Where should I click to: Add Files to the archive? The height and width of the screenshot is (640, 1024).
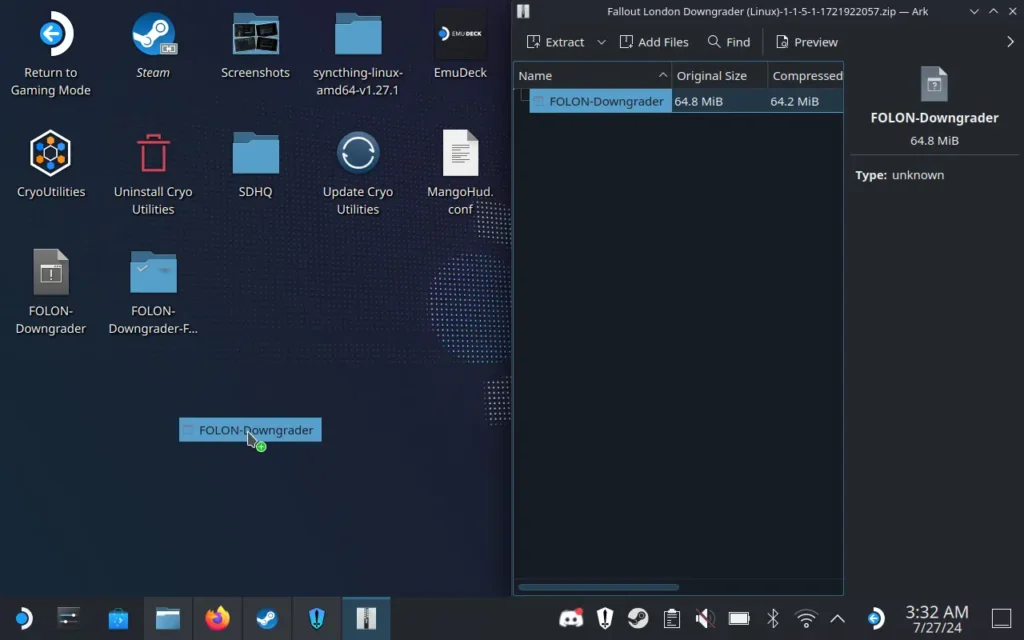click(654, 42)
